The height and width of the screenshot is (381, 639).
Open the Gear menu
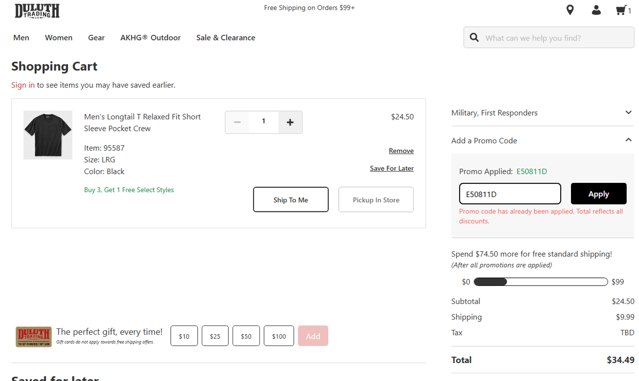point(96,37)
